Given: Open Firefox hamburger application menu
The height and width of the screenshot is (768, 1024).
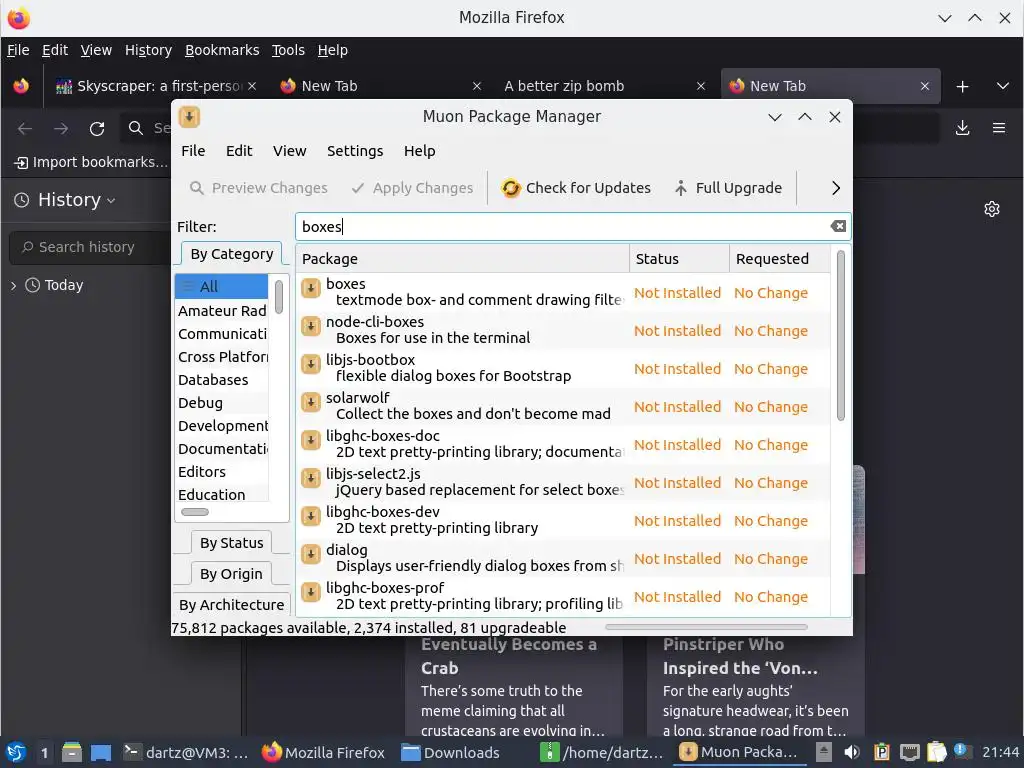Looking at the screenshot, I should click(x=999, y=128).
